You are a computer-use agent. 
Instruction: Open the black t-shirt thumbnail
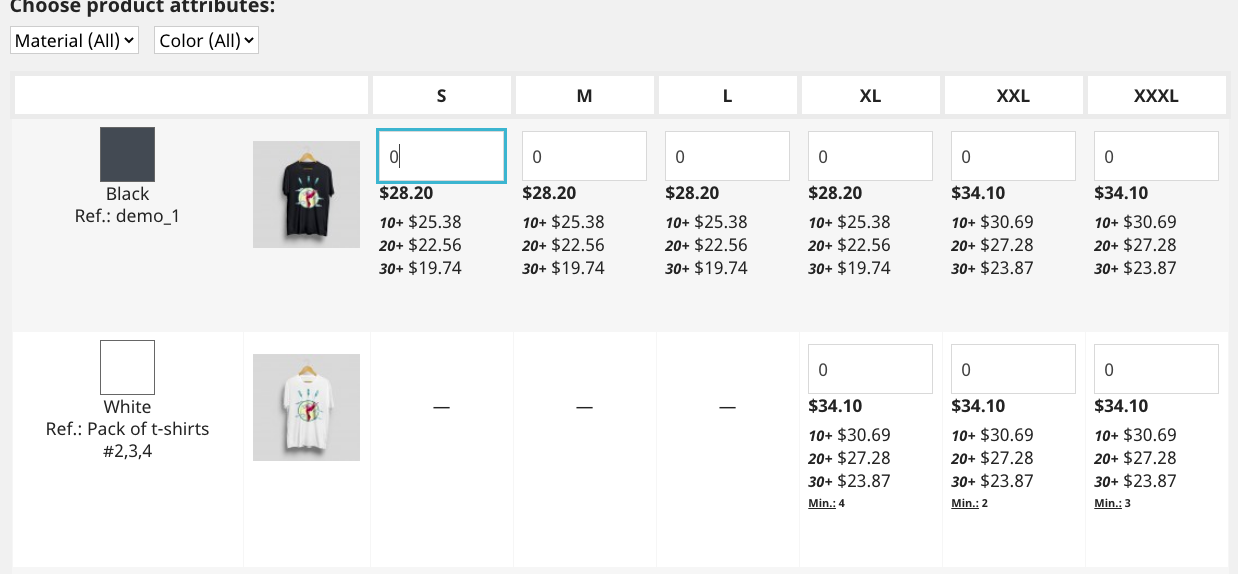(306, 194)
